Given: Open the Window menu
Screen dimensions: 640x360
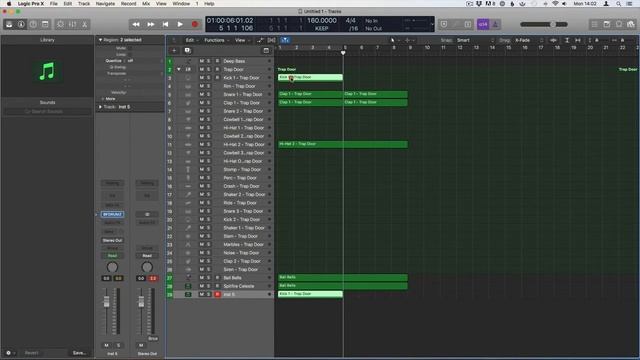Looking at the screenshot, I should tap(181, 4).
